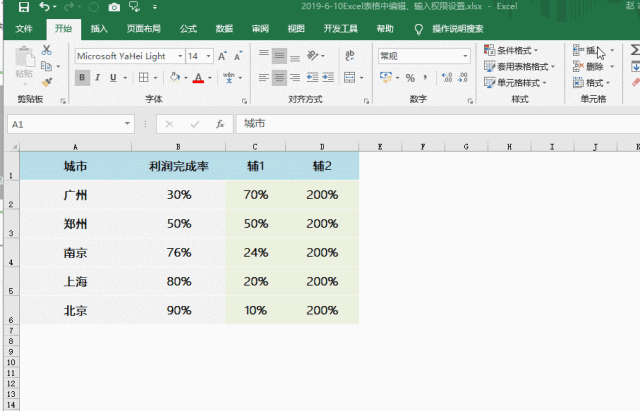
Task: Open the 公式 ribbon tab
Action: click(188, 29)
